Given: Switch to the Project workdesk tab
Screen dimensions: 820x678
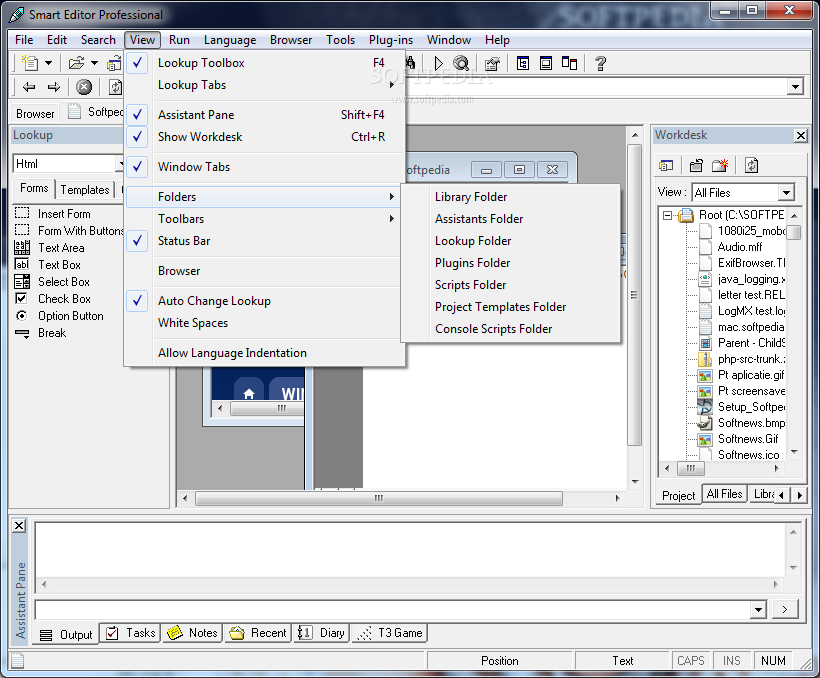Looking at the screenshot, I should point(678,495).
